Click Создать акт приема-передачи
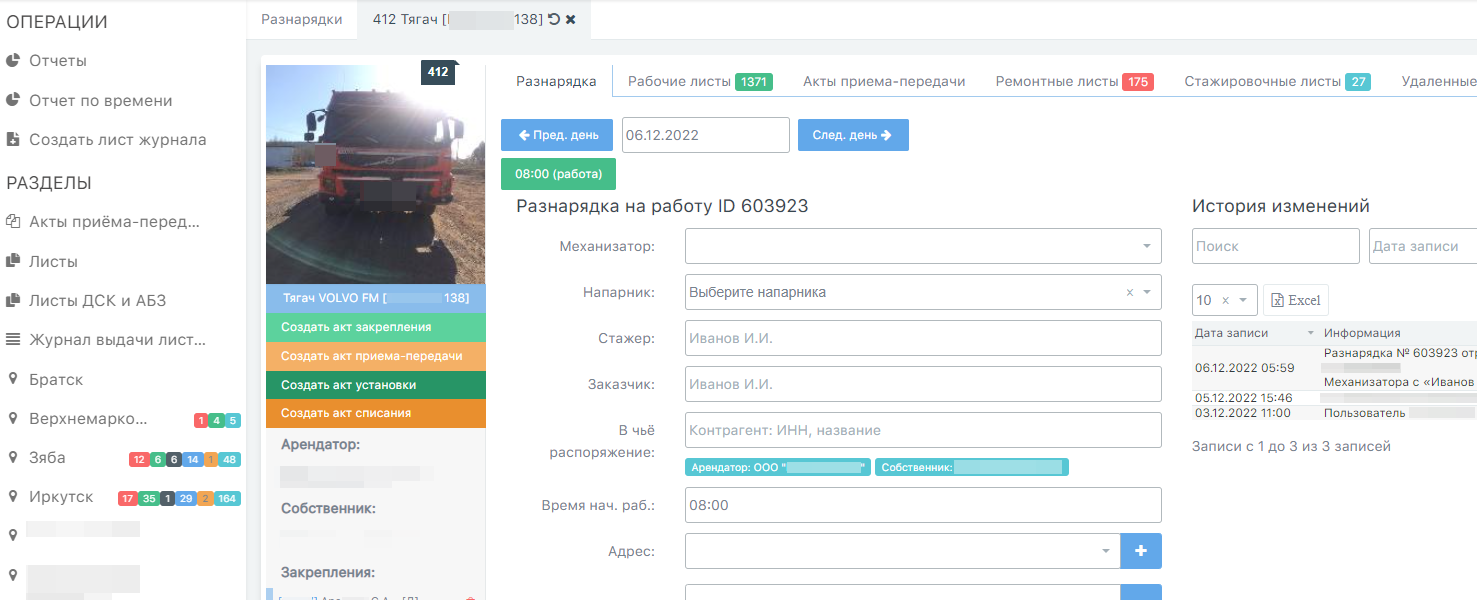This screenshot has height=600, width=1477. point(375,356)
